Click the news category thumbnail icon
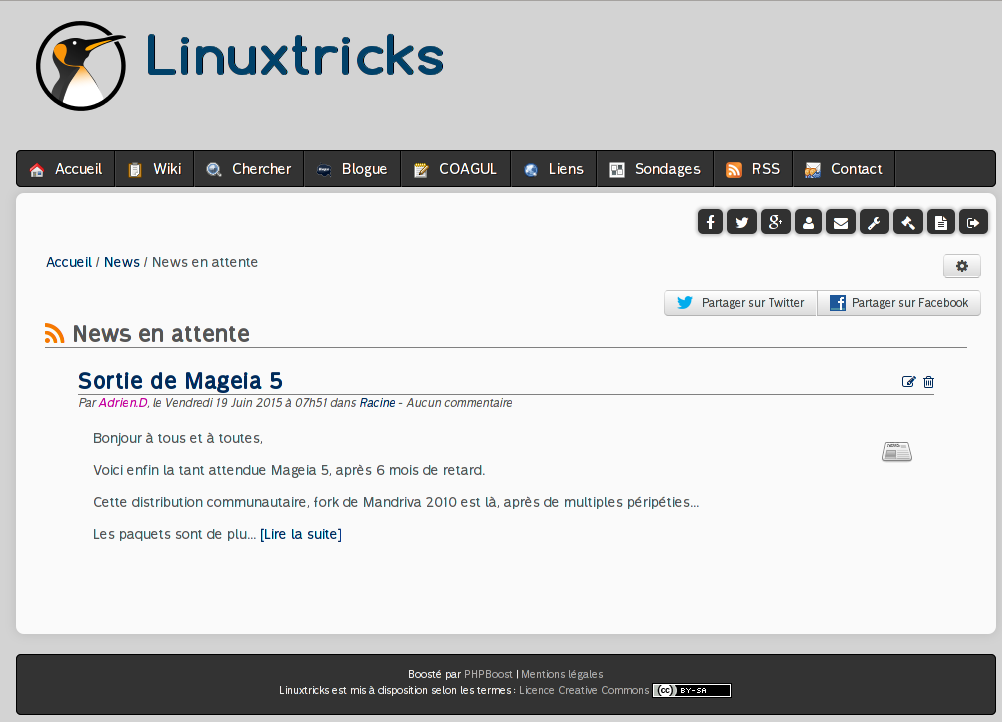The height and width of the screenshot is (722, 1002). (897, 452)
